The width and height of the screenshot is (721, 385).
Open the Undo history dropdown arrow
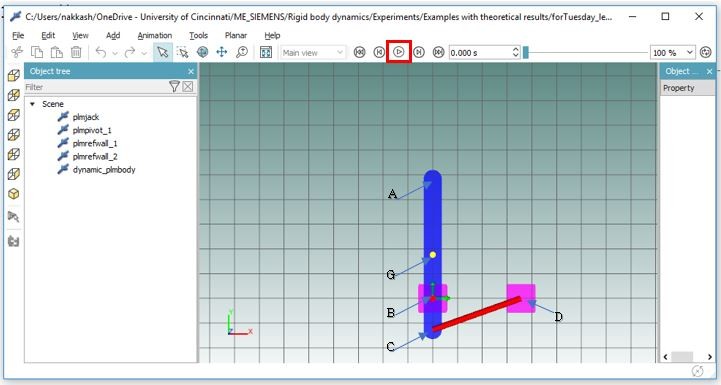[x=114, y=53]
